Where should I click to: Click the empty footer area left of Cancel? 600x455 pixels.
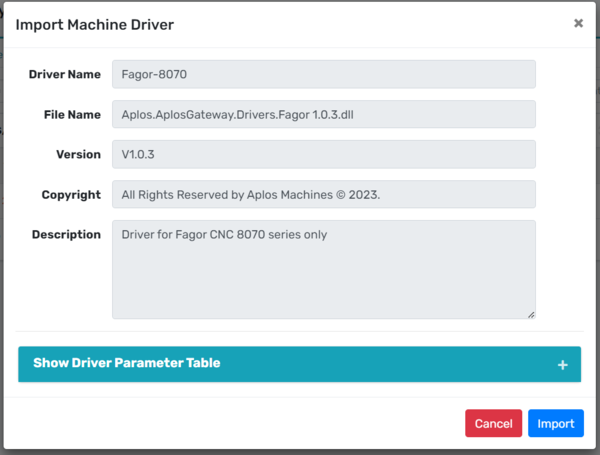coord(230,424)
